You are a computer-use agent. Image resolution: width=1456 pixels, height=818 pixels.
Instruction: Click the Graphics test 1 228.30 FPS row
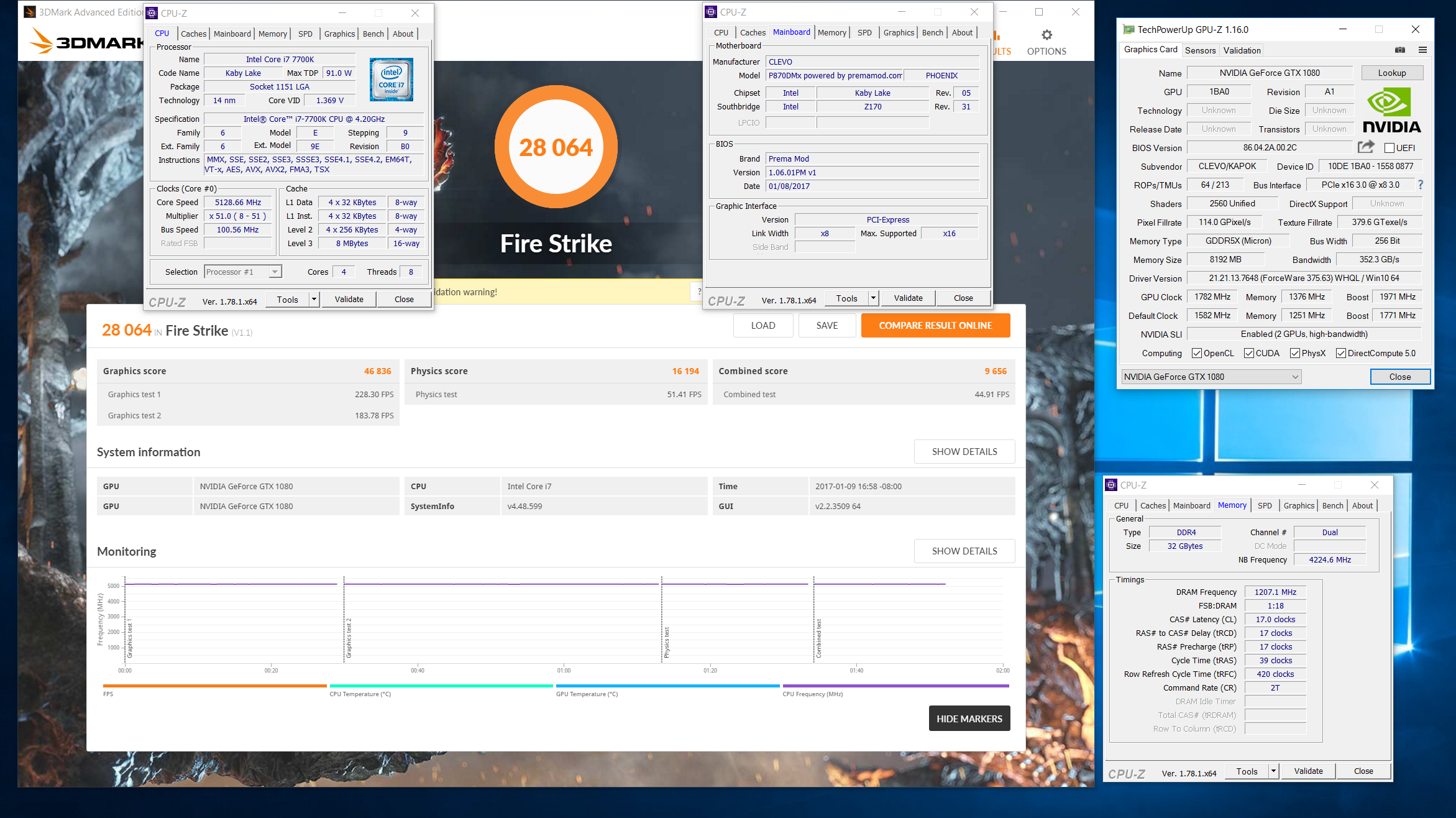coord(248,394)
